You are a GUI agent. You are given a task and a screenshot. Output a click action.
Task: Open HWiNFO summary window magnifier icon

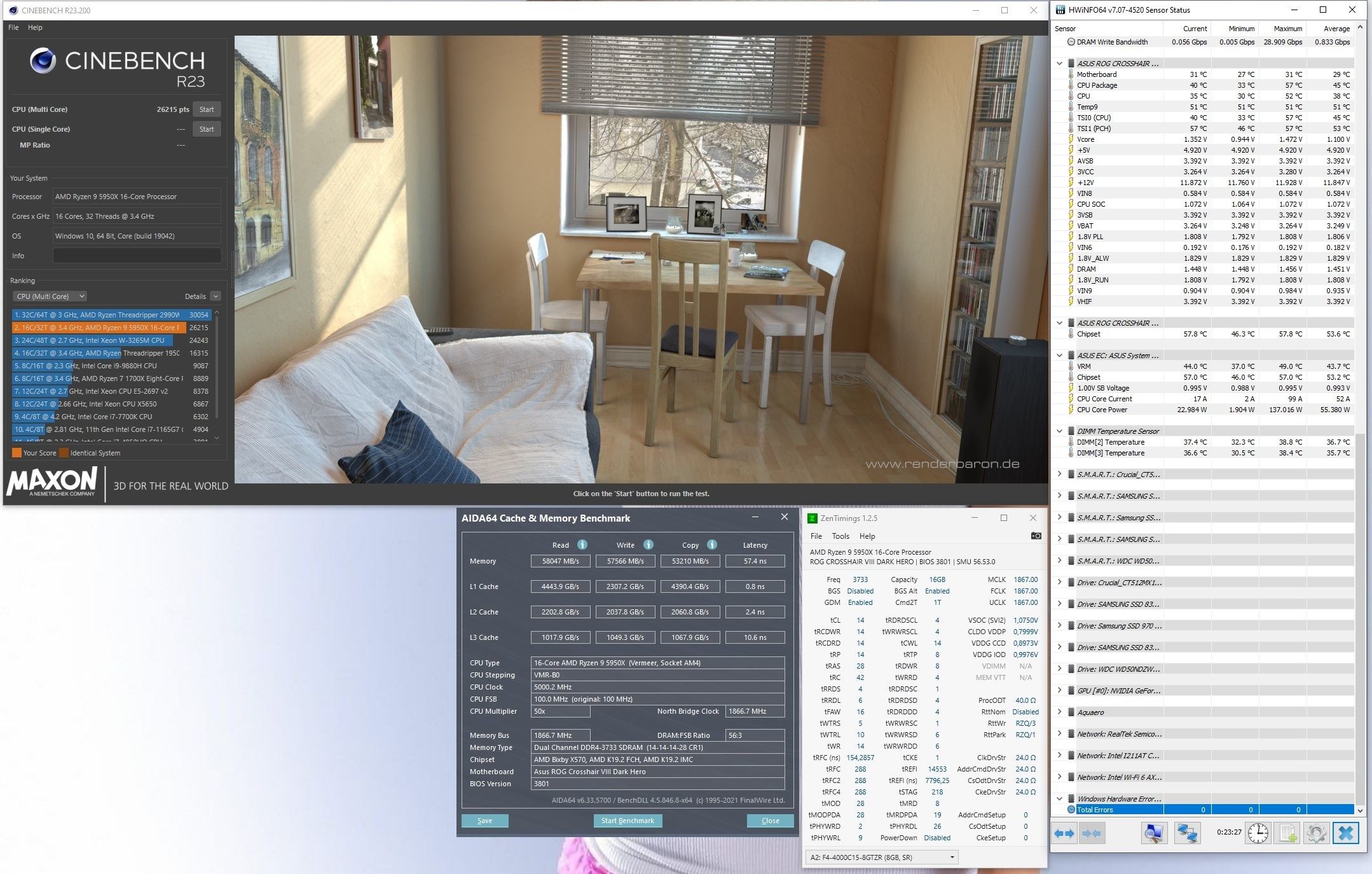pos(1154,833)
